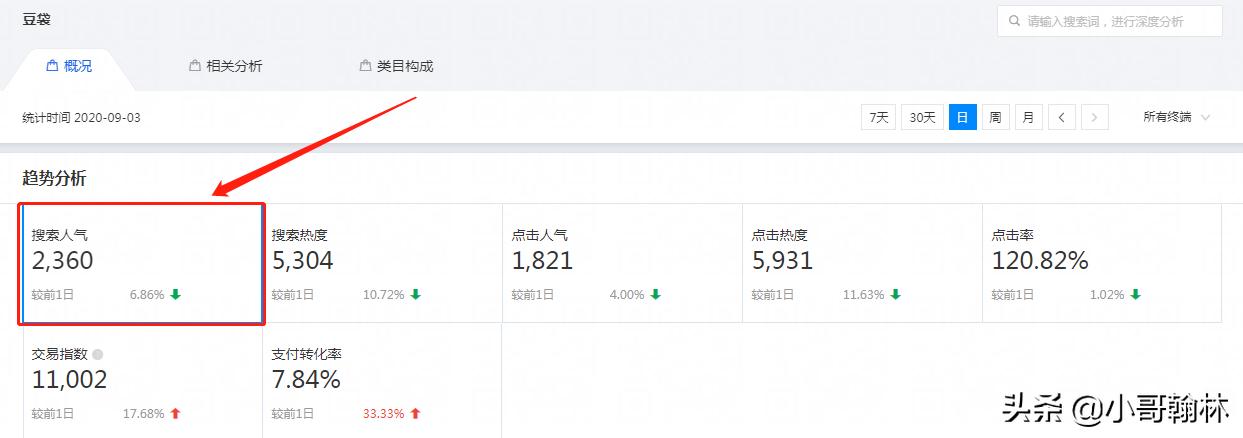The width and height of the screenshot is (1243, 438).
Task: Click the value 5,931
Action: [783, 262]
